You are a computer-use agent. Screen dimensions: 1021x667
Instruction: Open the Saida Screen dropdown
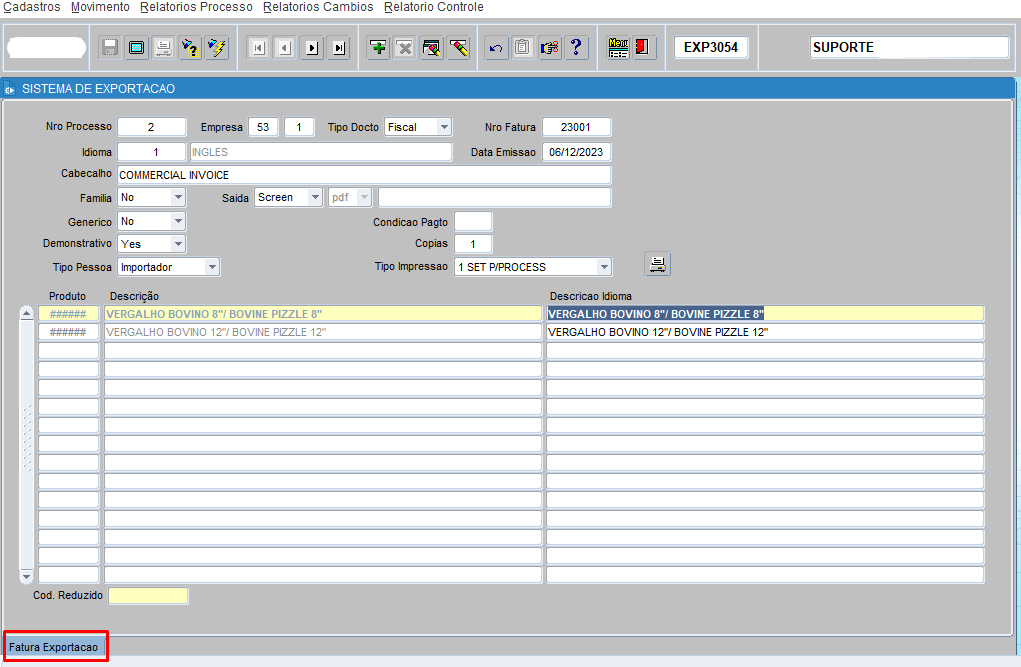point(314,198)
